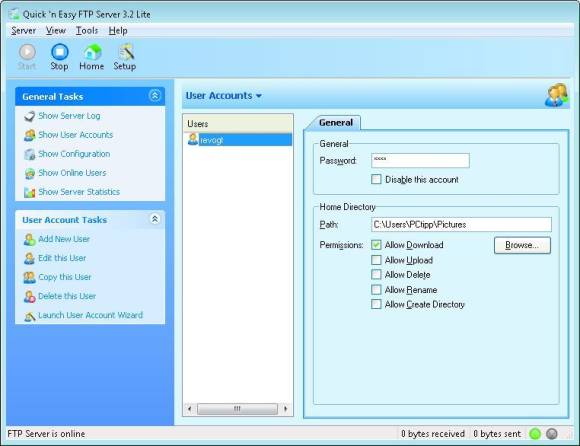The height and width of the screenshot is (446, 580).
Task: Click the Add New User icon
Action: 30,240
